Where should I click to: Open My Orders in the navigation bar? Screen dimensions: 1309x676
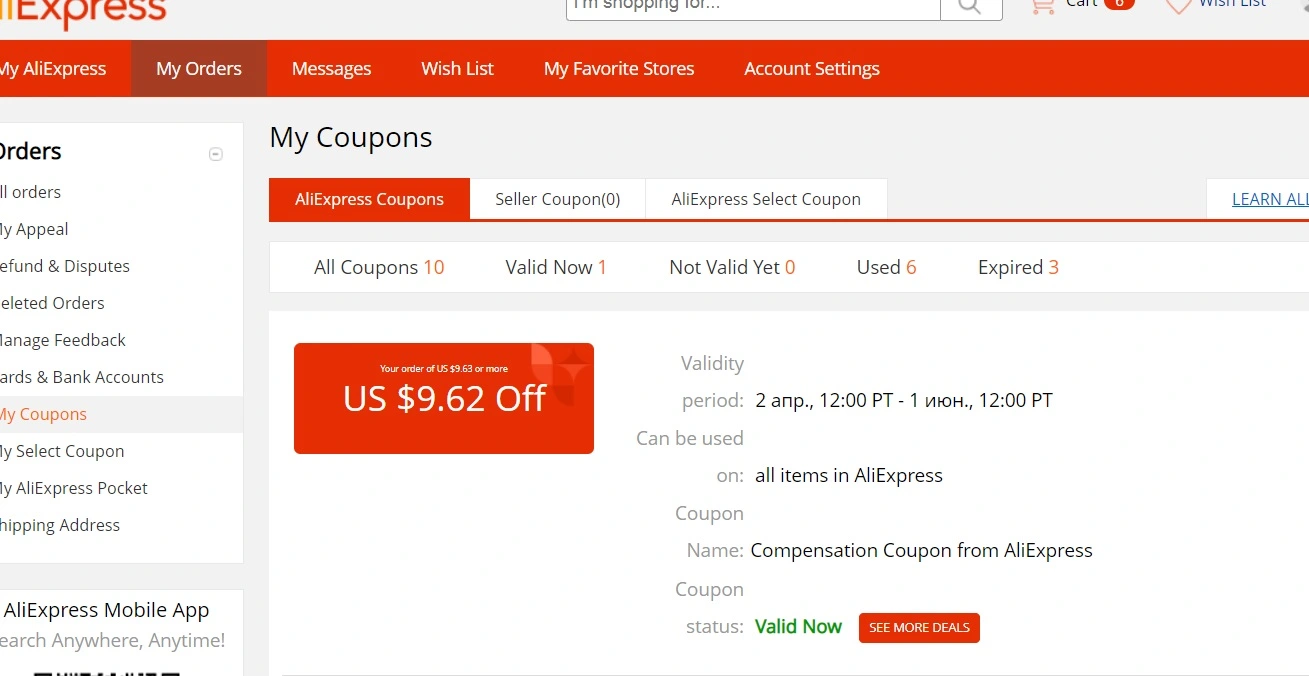(199, 69)
